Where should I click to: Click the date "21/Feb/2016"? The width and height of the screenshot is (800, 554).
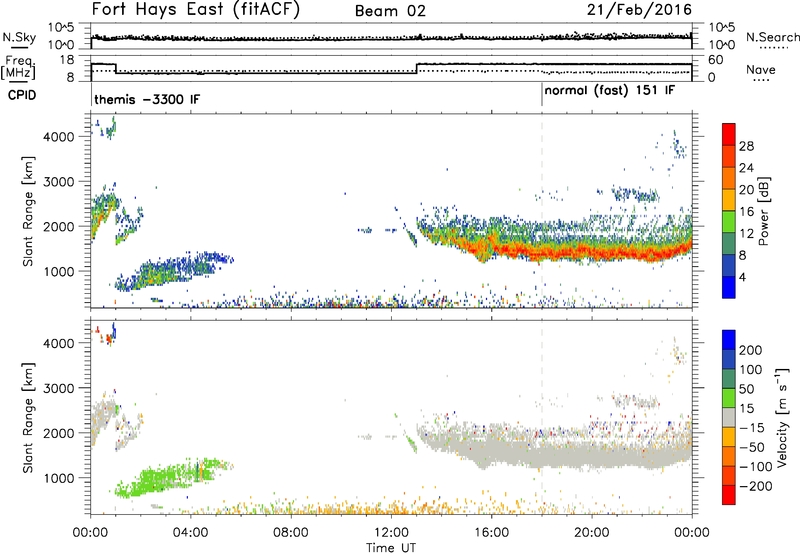[x=639, y=10]
